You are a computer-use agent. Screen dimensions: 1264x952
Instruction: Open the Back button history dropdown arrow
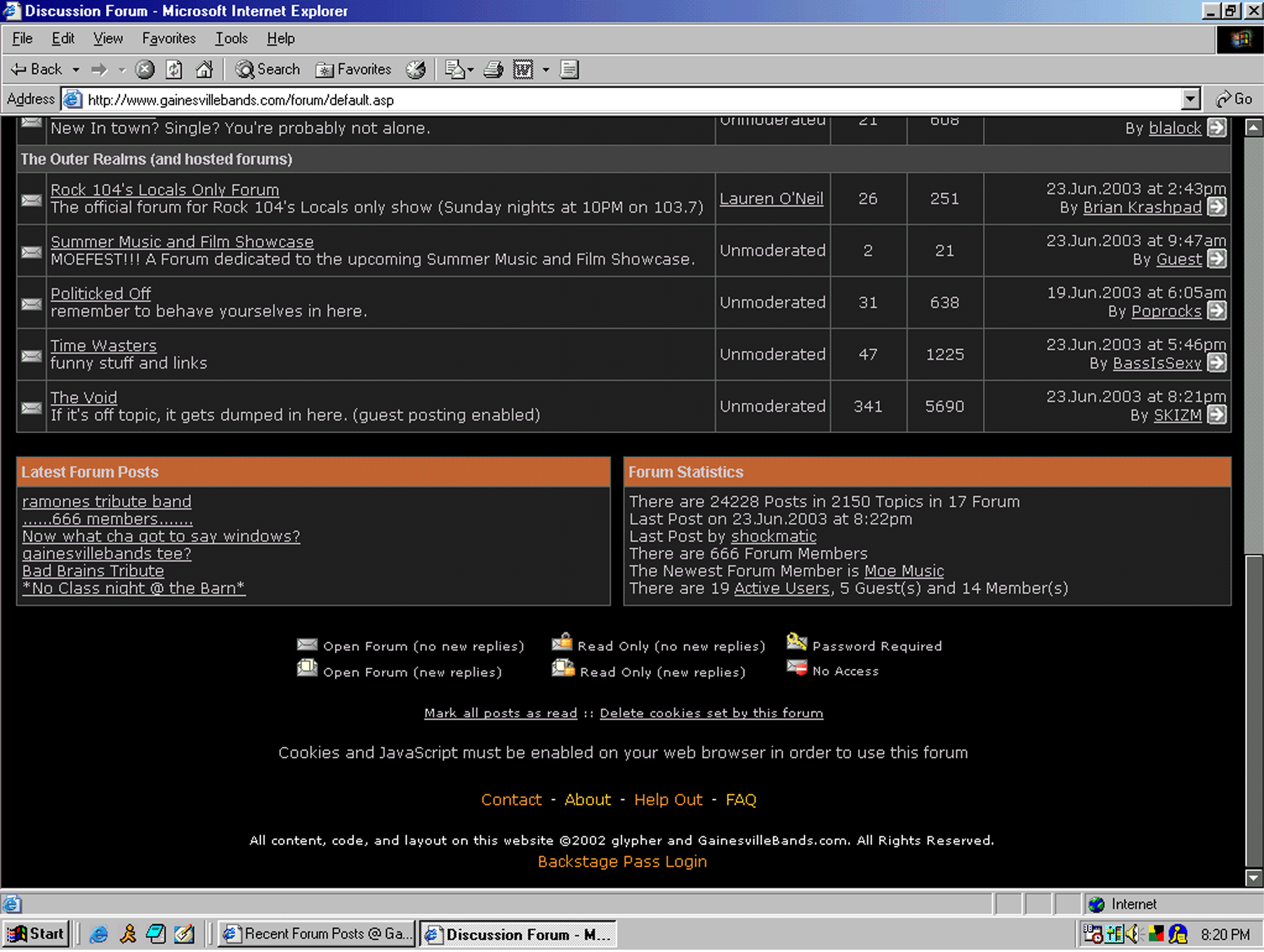tap(76, 70)
